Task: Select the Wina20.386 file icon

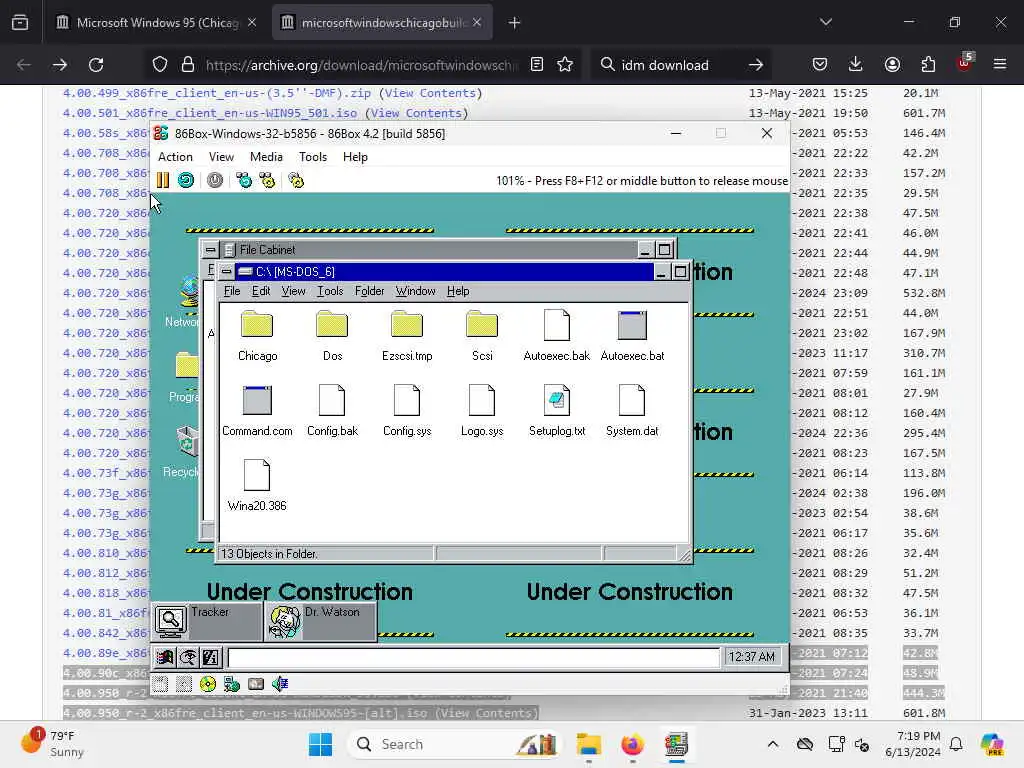Action: point(257,475)
